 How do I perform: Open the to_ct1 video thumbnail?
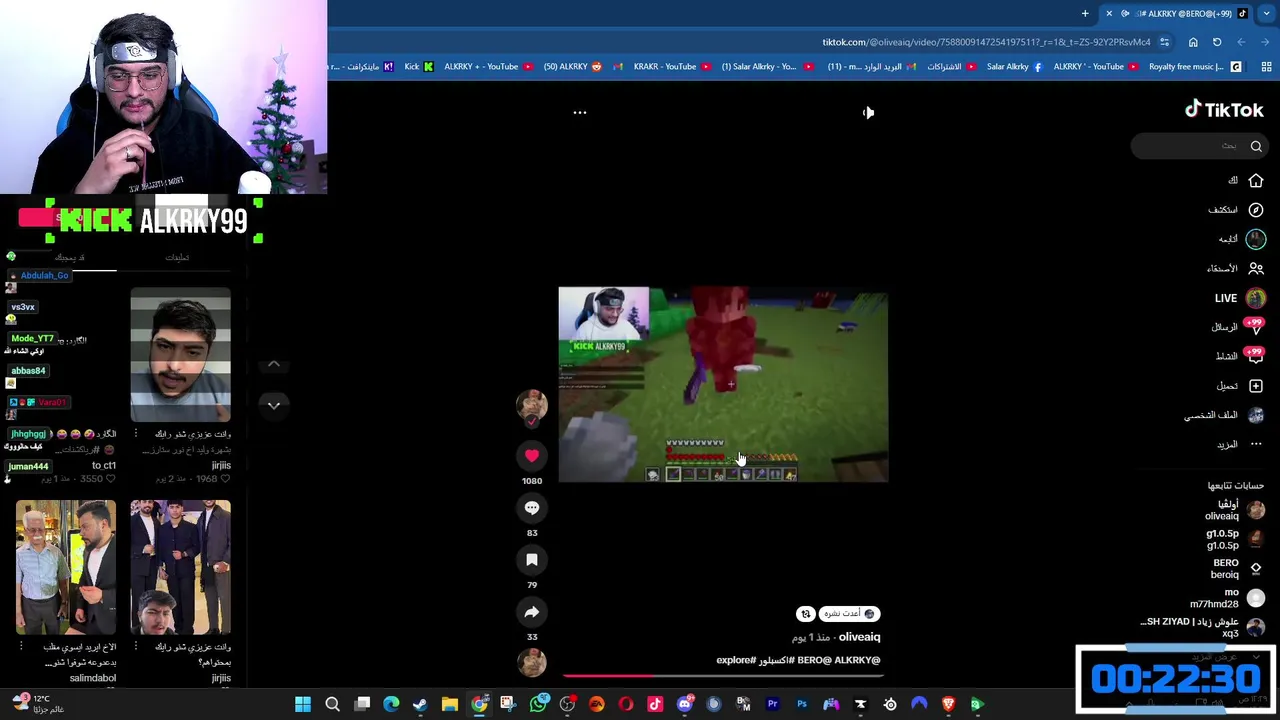180,355
